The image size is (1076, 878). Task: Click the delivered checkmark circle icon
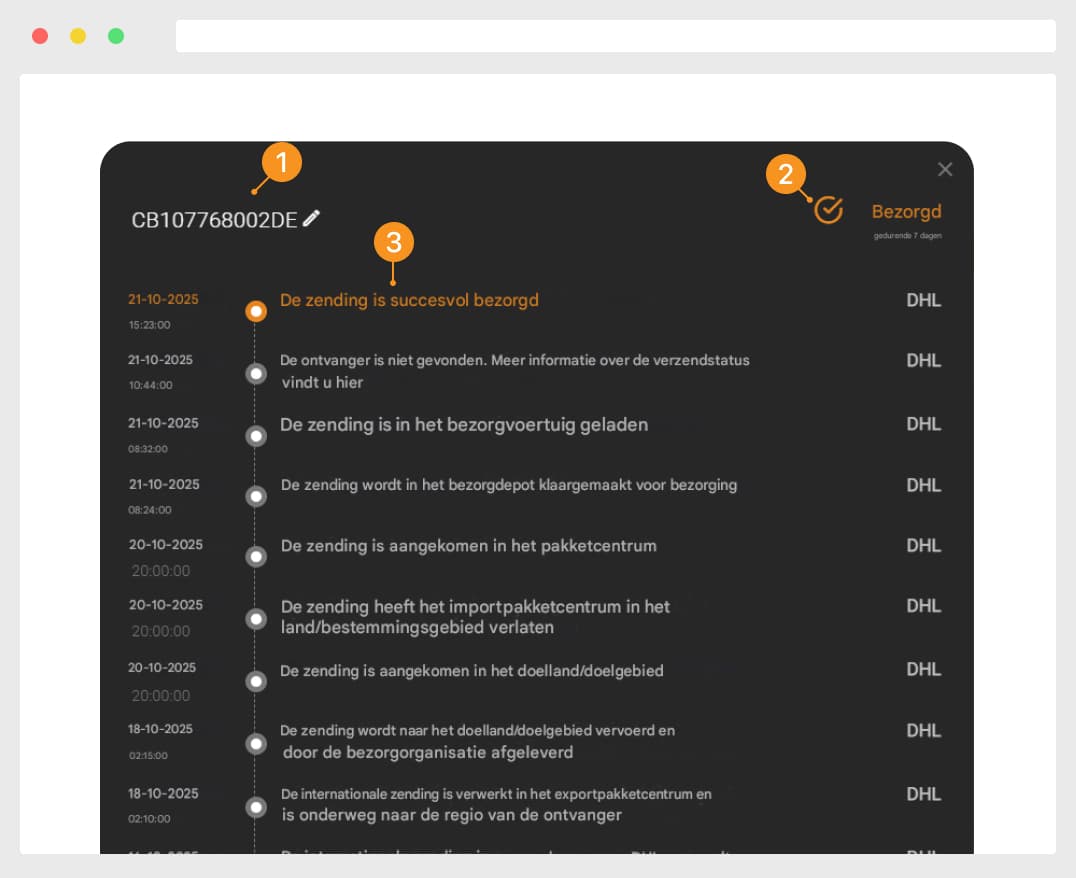coord(828,210)
